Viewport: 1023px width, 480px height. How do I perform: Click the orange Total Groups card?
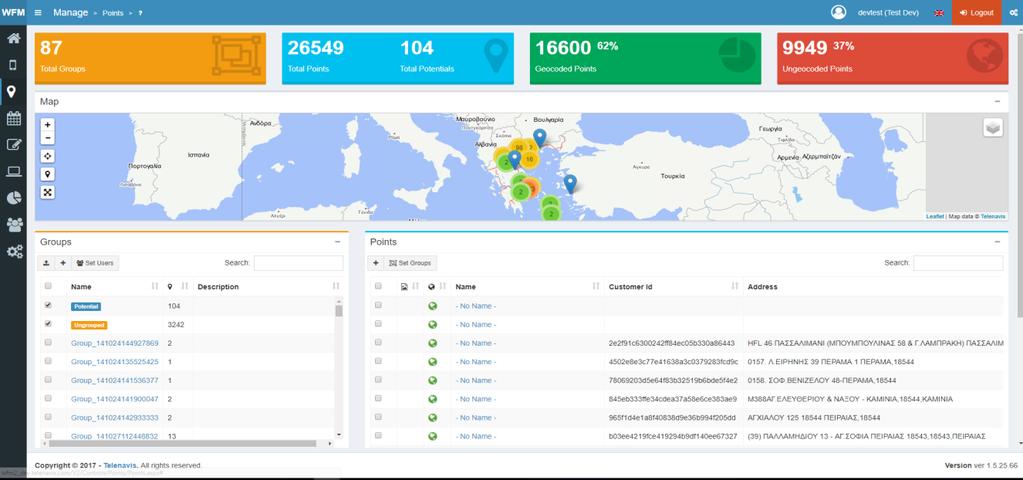pyautogui.click(x=150, y=58)
